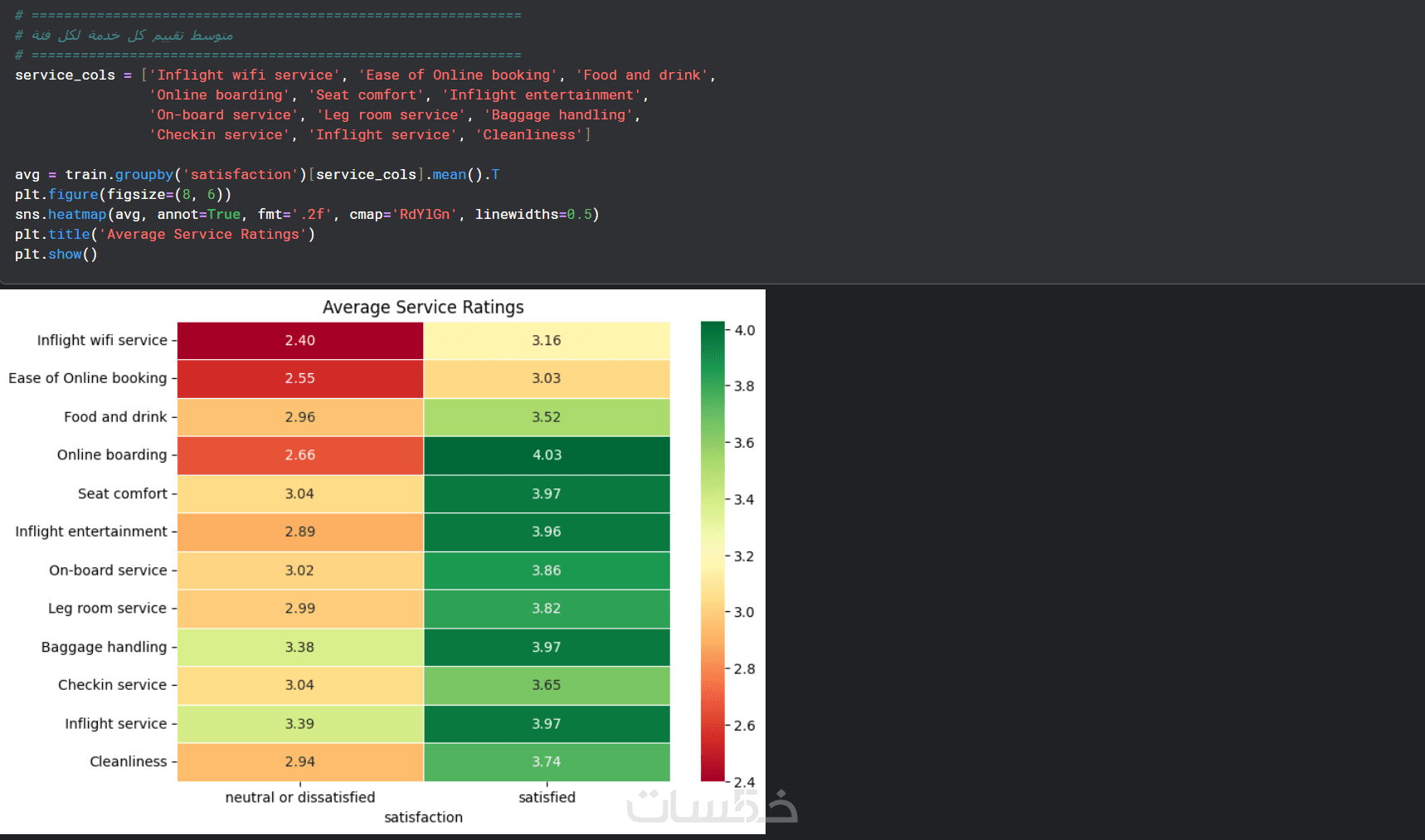This screenshot has width=1425, height=840.
Task: Click the 2.40 Inflight wifi heatmap cell
Action: click(299, 340)
